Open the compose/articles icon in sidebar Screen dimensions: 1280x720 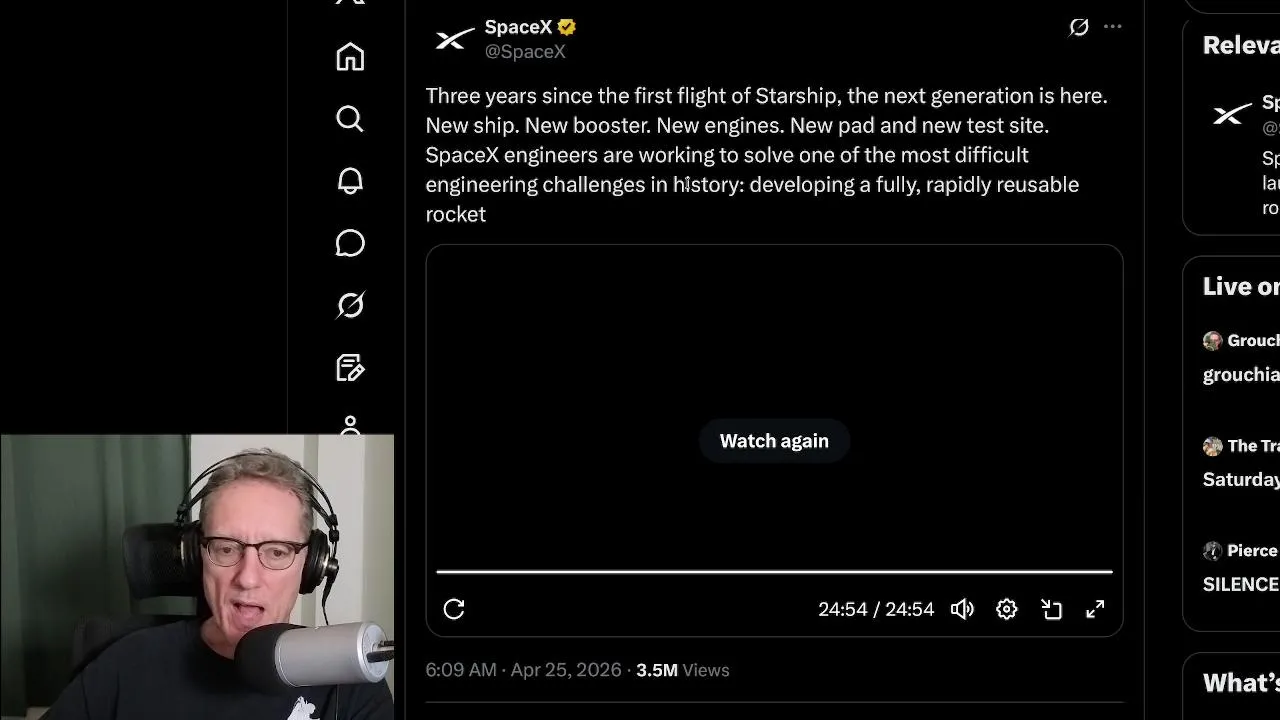click(350, 367)
